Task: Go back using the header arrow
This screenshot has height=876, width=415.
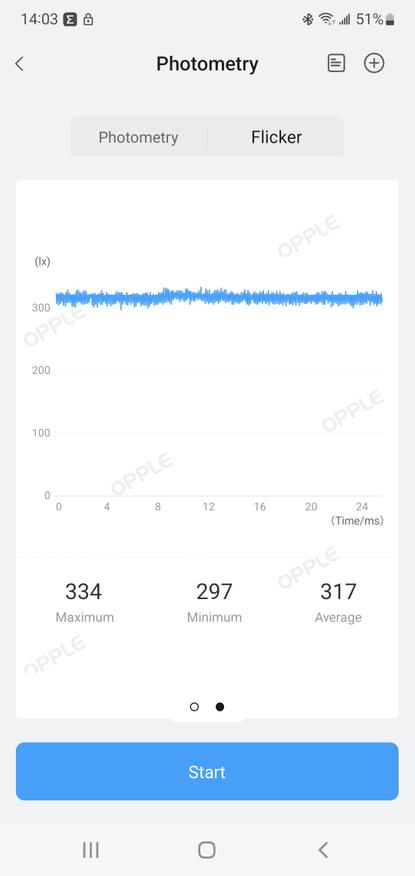Action: (20, 64)
